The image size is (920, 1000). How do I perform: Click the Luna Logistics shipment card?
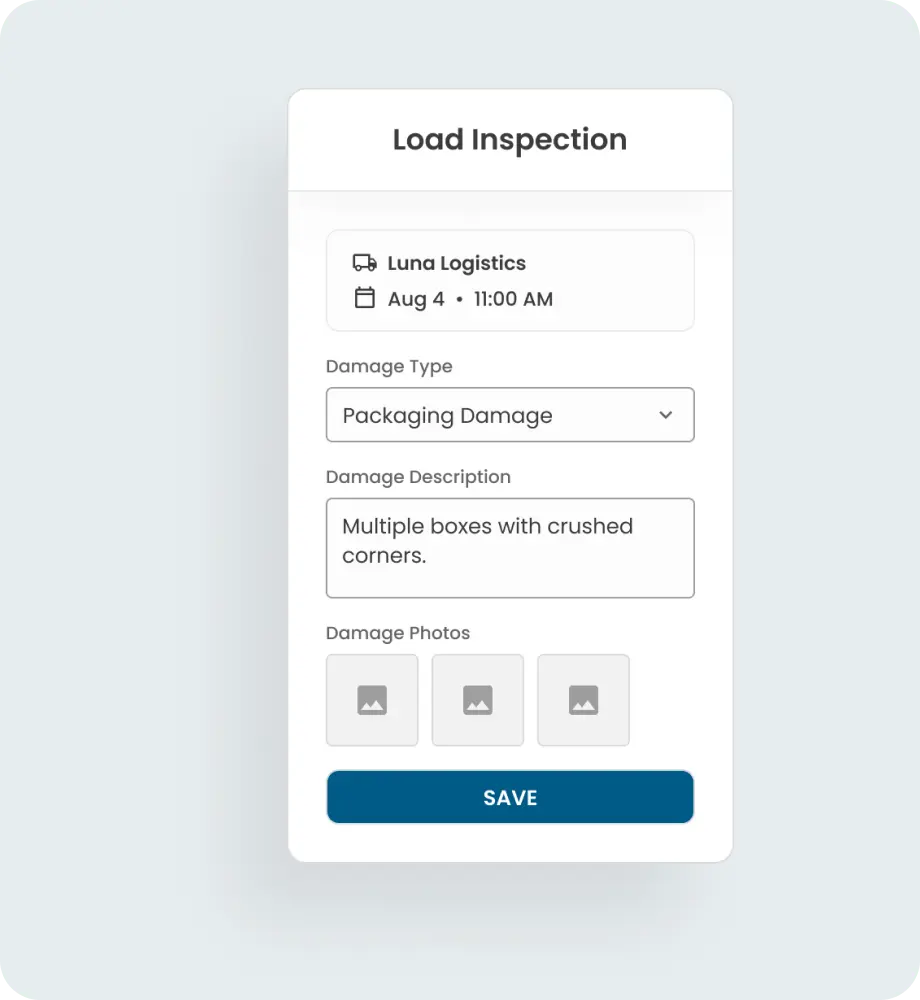510,280
